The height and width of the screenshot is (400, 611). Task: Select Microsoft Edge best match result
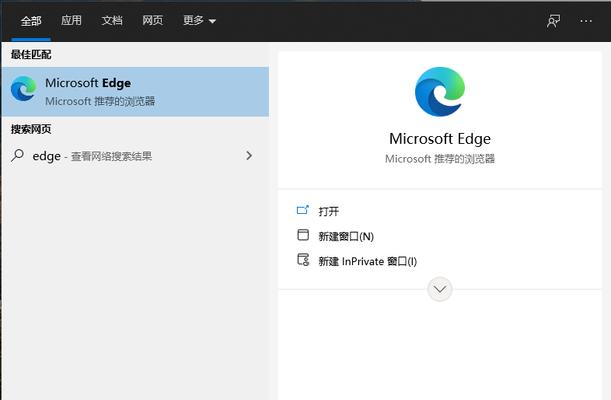(x=135, y=92)
